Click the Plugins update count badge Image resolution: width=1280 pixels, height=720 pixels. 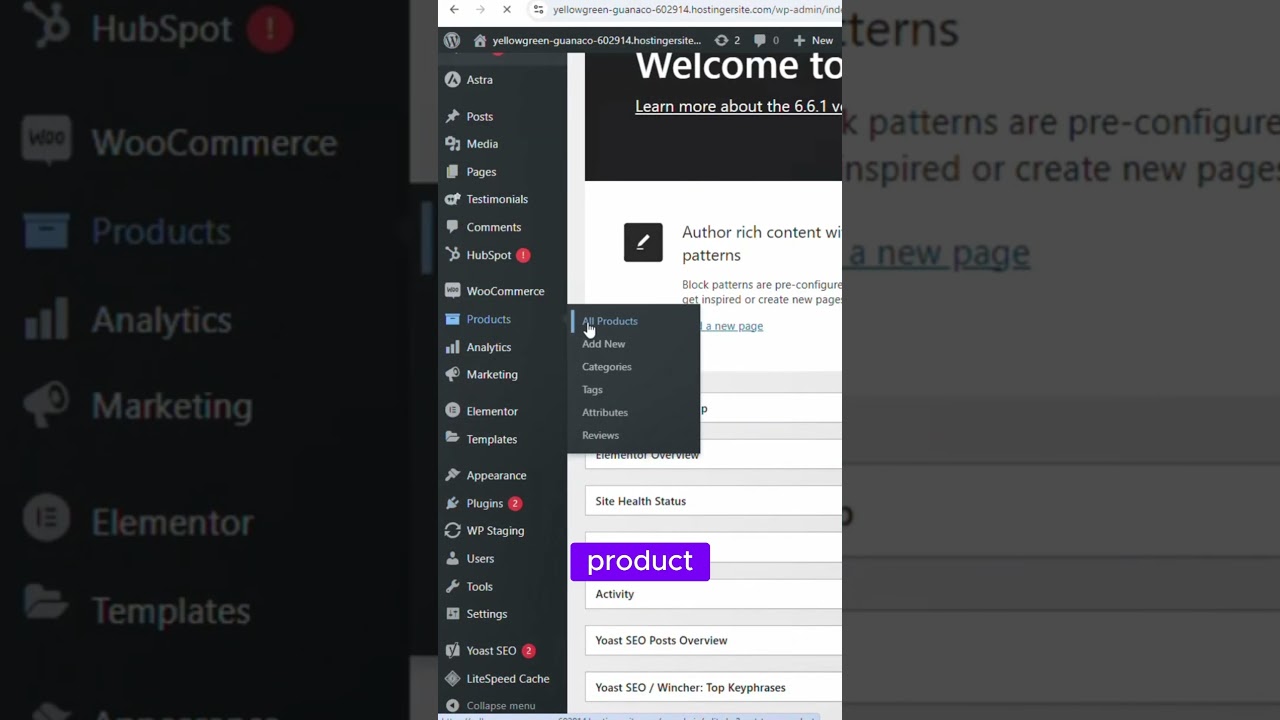pos(515,503)
